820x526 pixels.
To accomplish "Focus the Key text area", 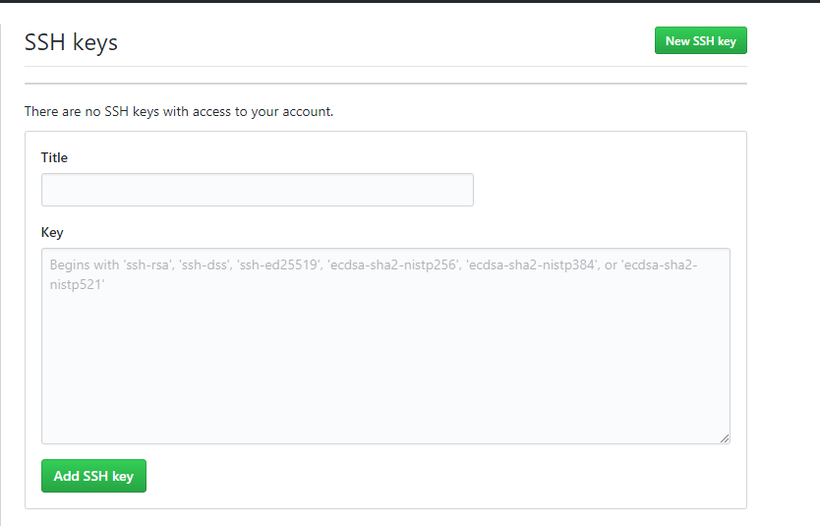I will pyautogui.click(x=386, y=346).
